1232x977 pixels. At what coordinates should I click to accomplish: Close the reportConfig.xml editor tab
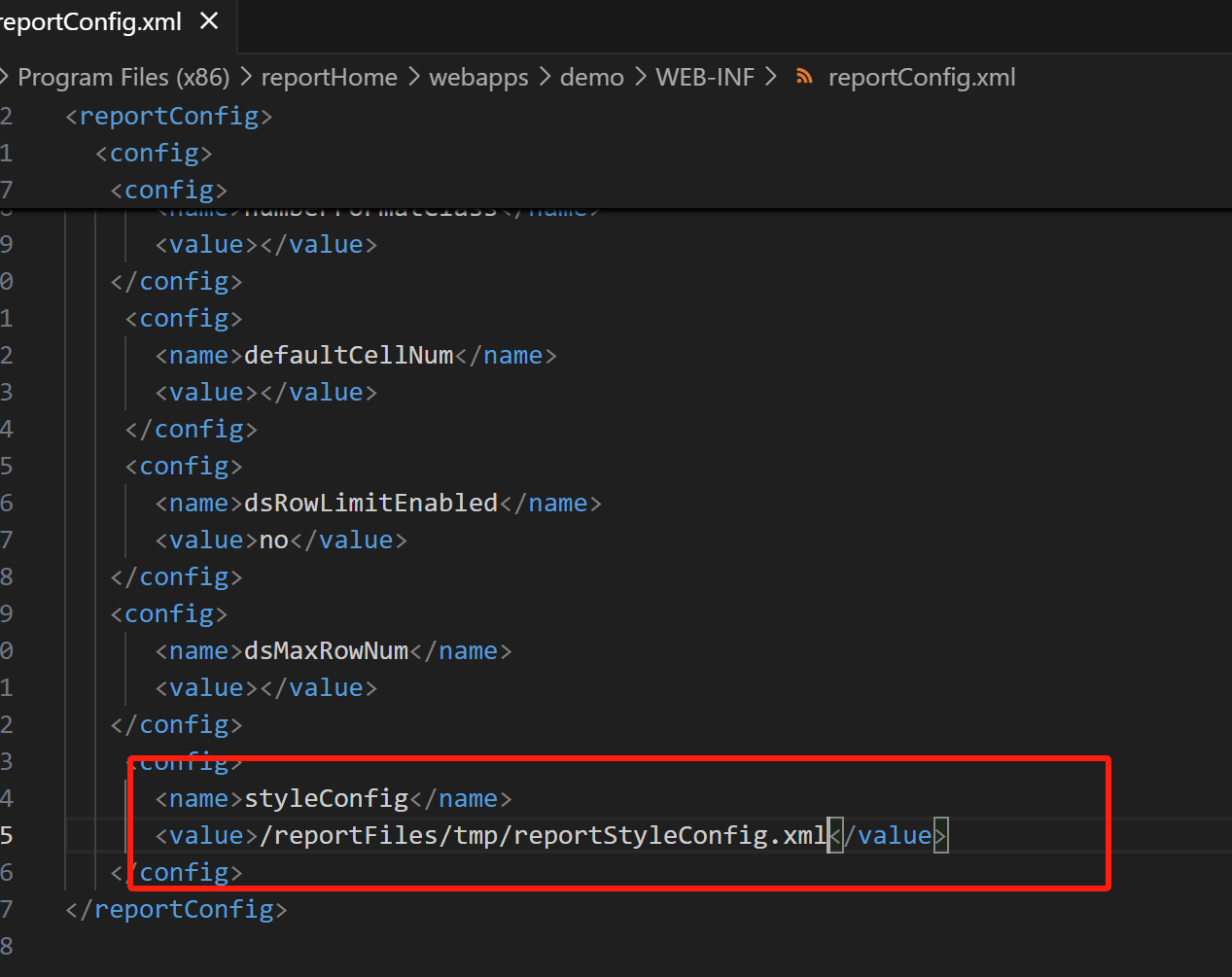(x=209, y=21)
